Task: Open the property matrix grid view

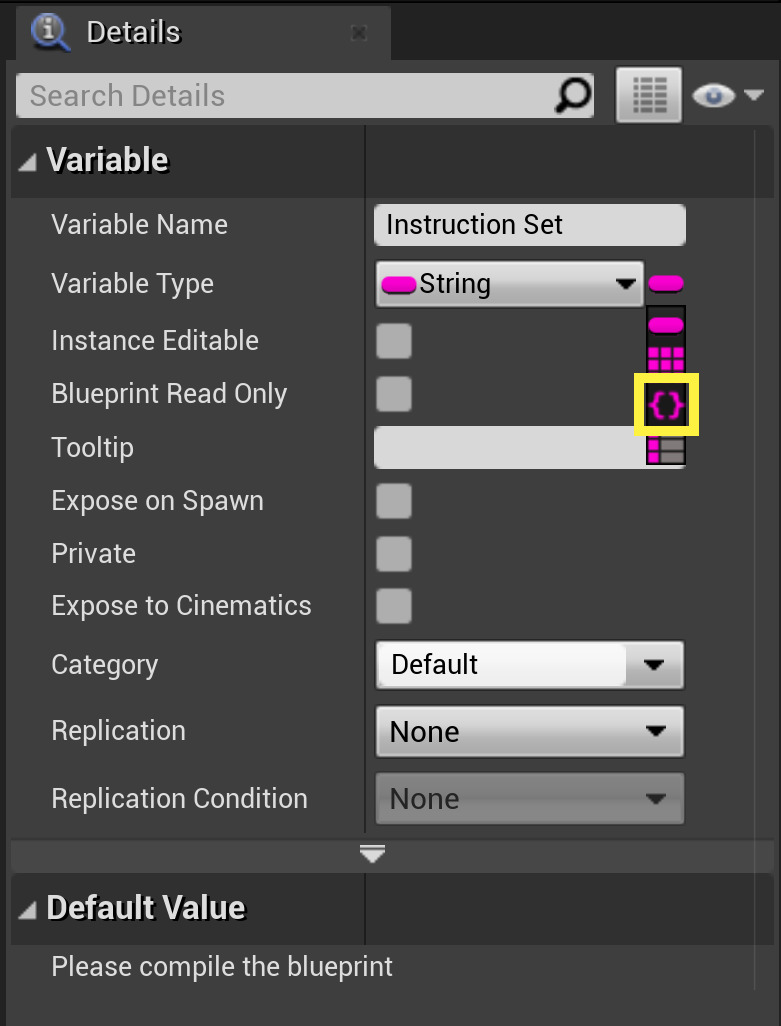Action: [649, 96]
